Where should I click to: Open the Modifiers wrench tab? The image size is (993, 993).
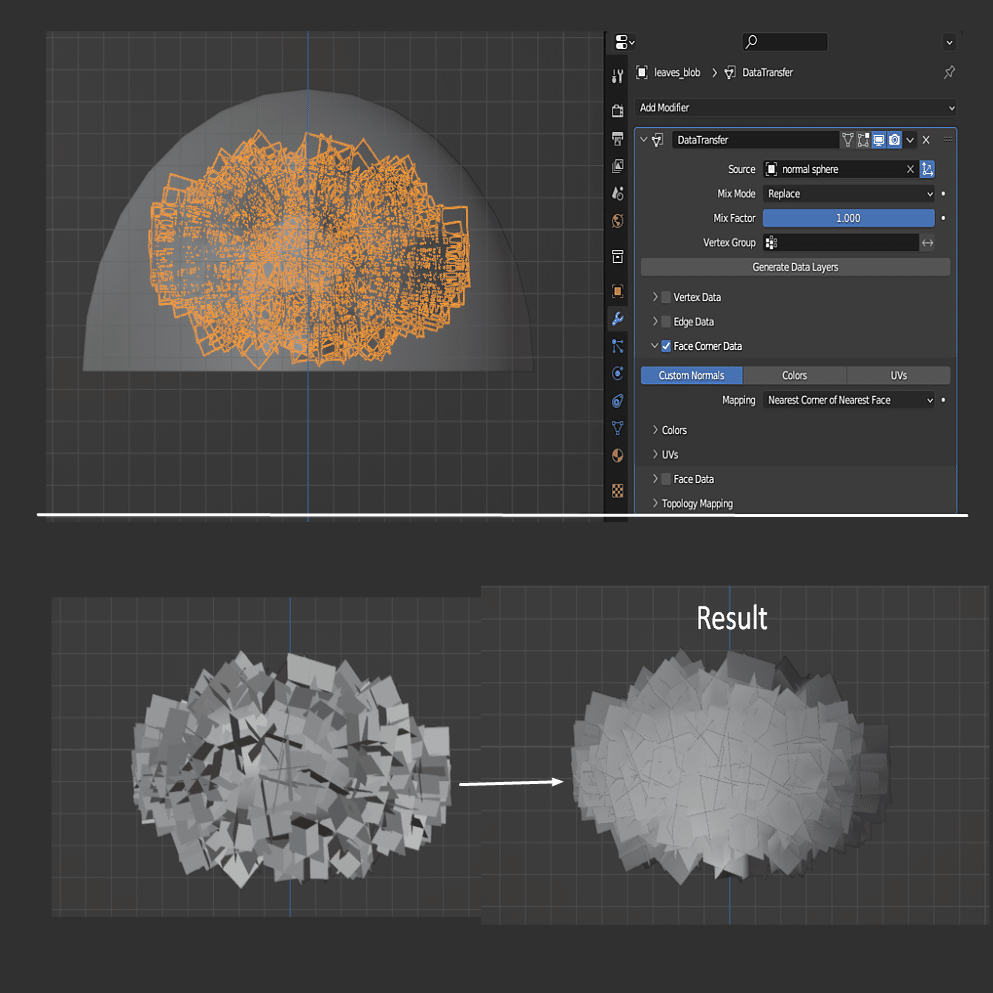point(617,319)
